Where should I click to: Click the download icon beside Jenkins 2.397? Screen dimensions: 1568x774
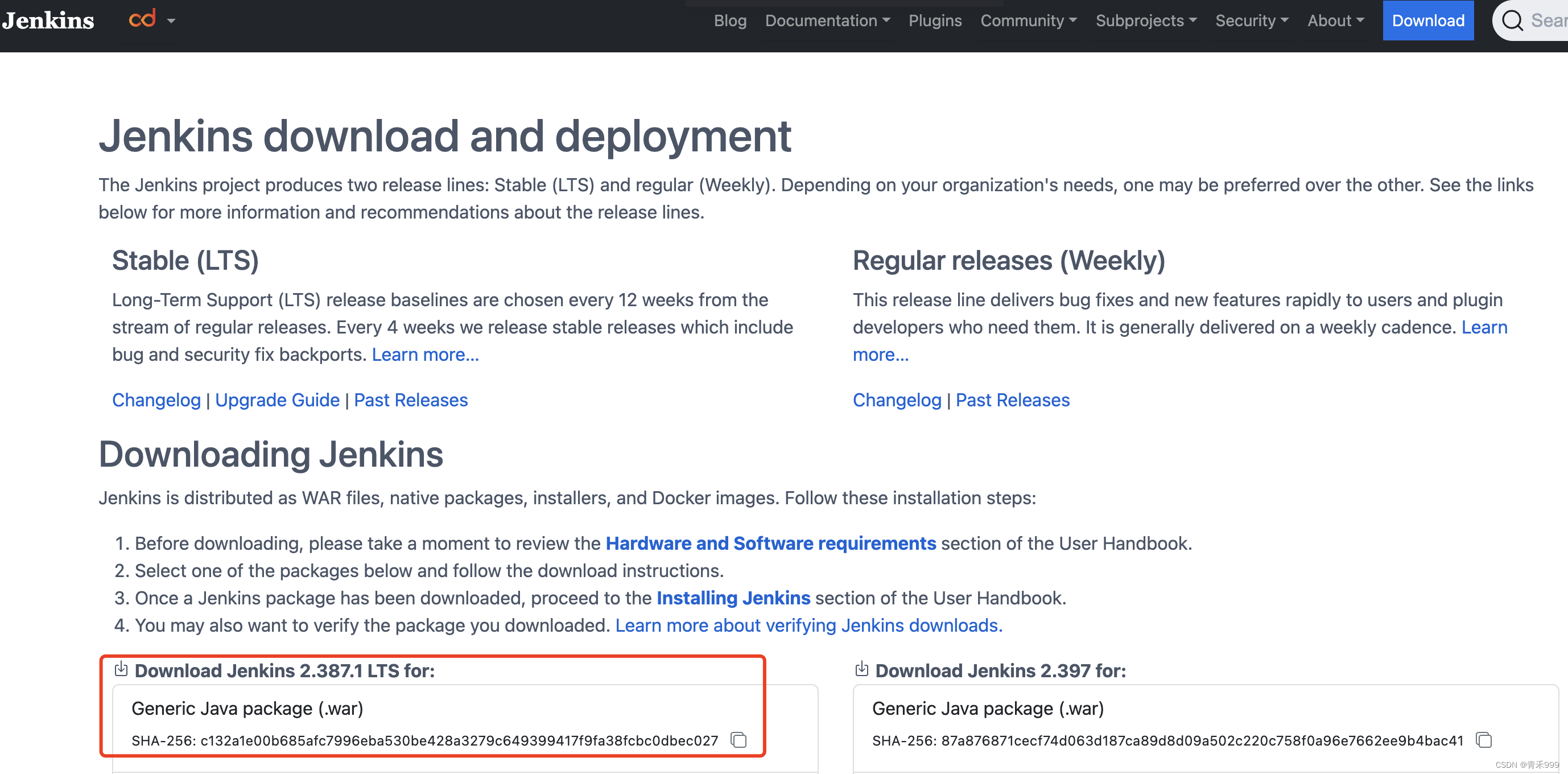[861, 669]
